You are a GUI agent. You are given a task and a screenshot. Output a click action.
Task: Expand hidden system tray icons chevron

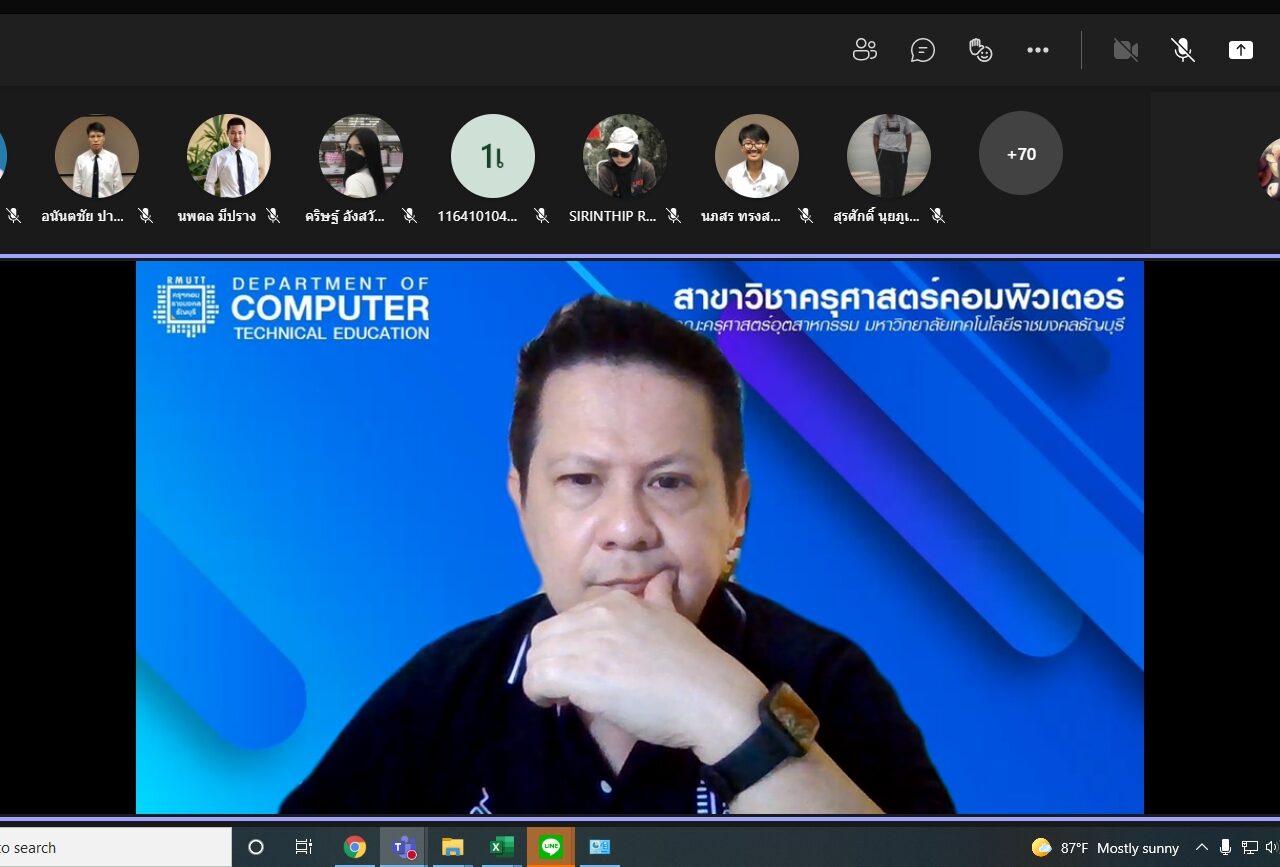pos(1202,847)
